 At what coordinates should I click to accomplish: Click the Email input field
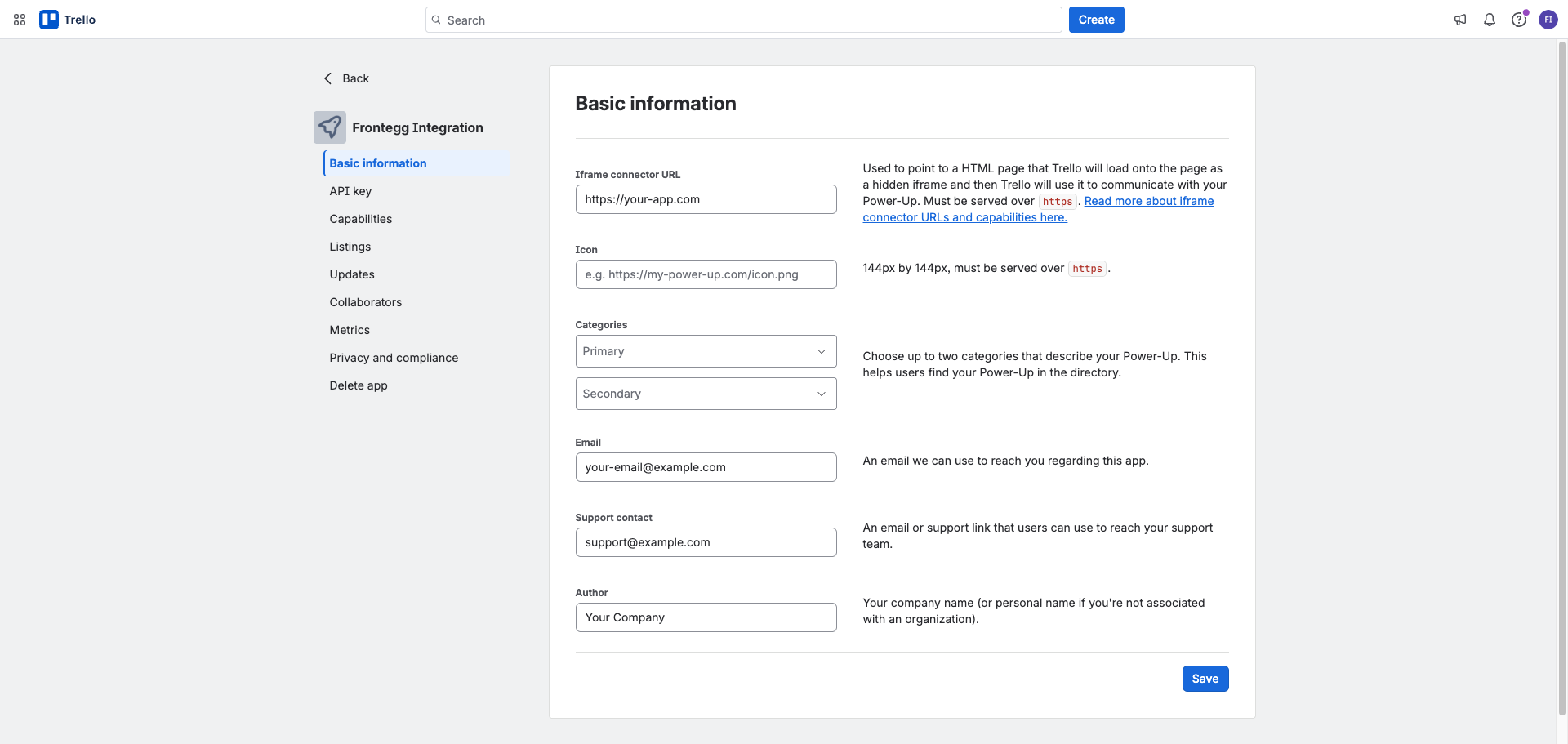tap(706, 467)
